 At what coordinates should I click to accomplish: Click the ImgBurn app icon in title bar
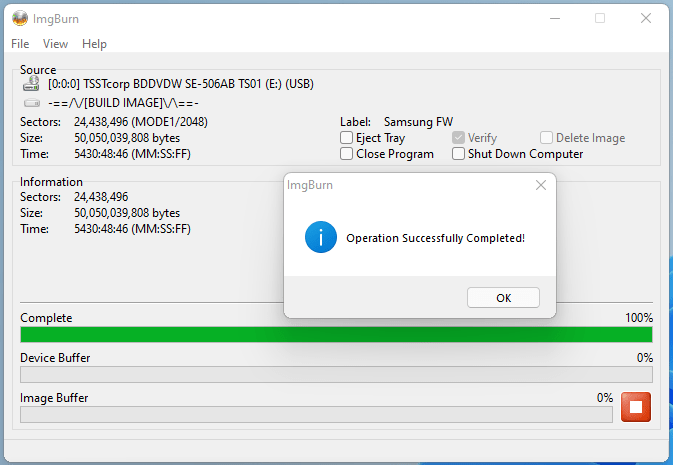click(19, 17)
